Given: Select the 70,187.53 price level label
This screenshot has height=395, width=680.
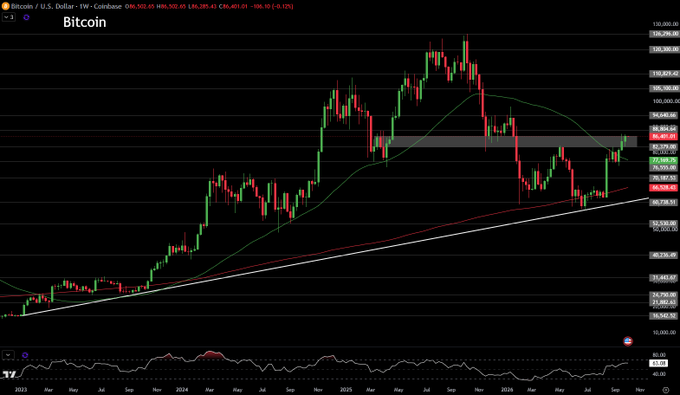Looking at the screenshot, I should pos(664,178).
